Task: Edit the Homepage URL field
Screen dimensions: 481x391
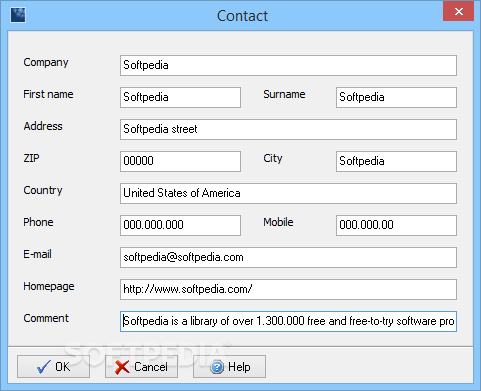Action: pos(288,289)
